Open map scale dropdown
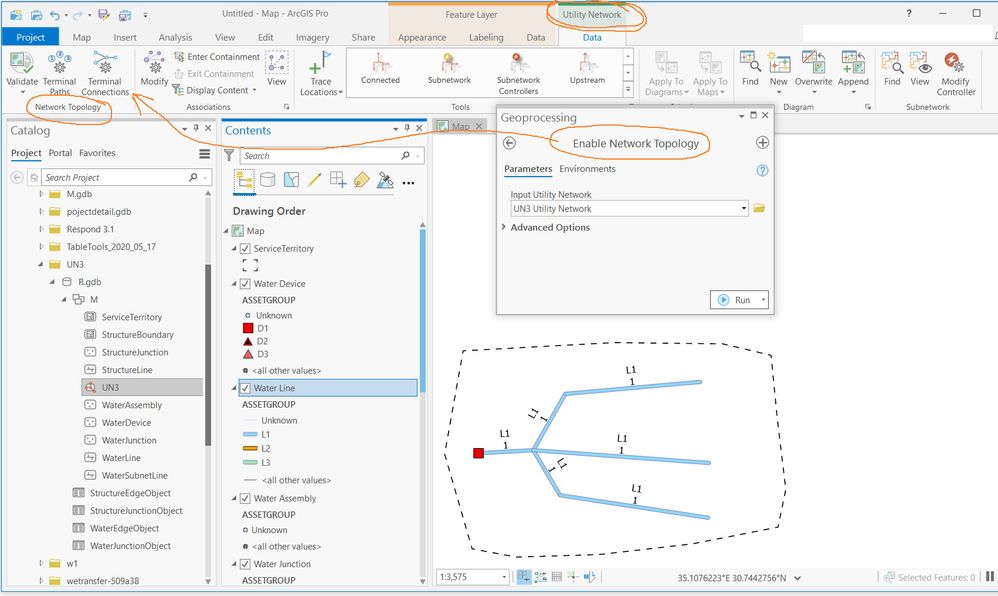The image size is (998, 596). pos(504,577)
